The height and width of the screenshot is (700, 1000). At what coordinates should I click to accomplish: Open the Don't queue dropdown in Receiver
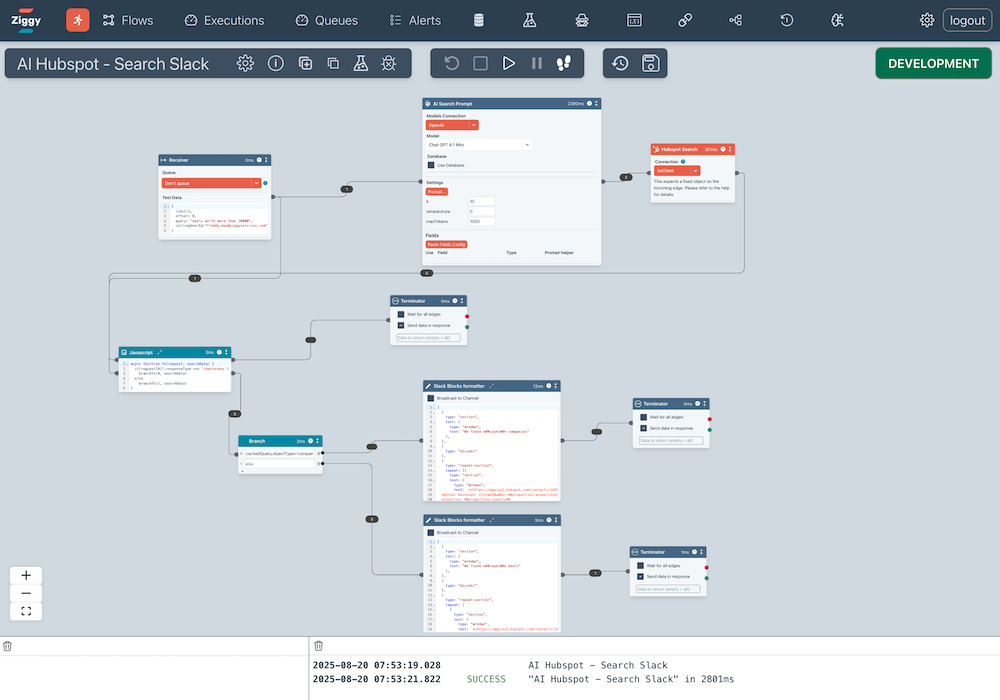pyautogui.click(x=212, y=183)
